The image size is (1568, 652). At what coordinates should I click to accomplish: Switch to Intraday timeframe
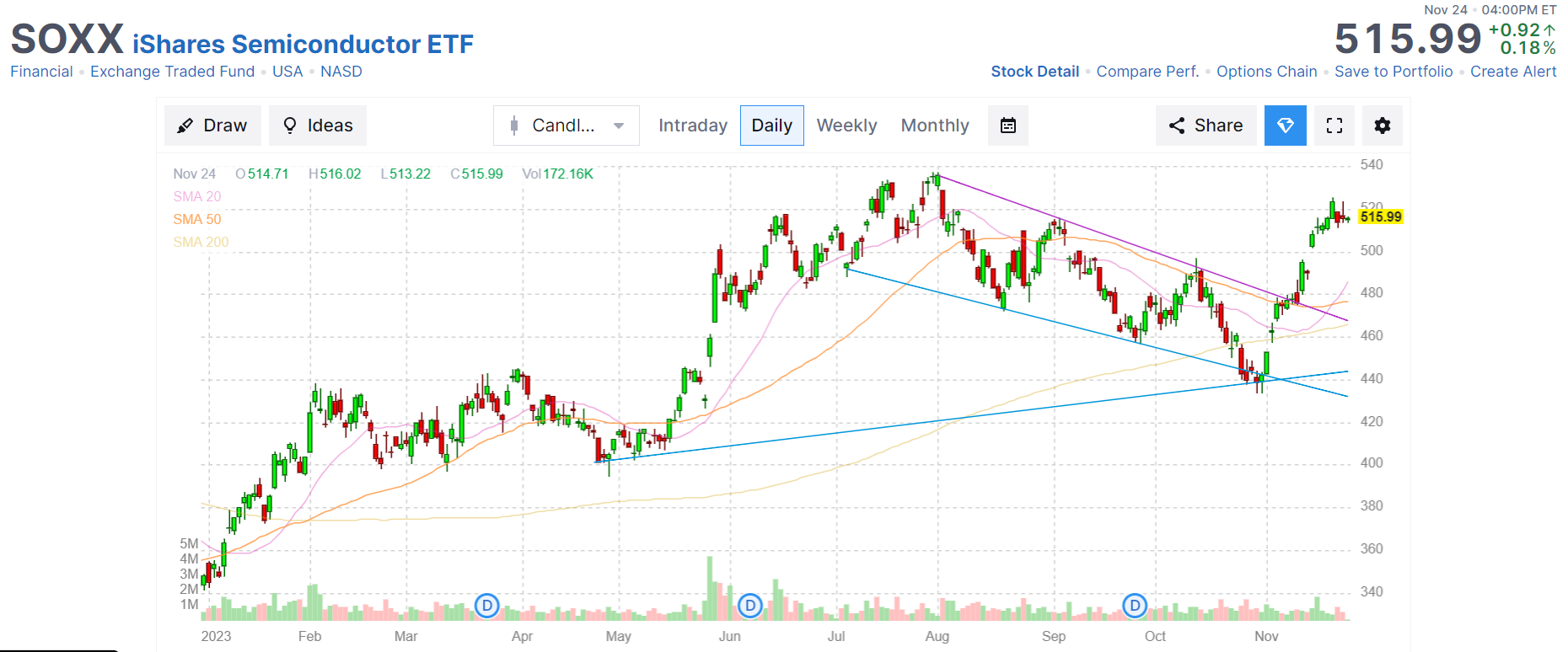(x=693, y=126)
